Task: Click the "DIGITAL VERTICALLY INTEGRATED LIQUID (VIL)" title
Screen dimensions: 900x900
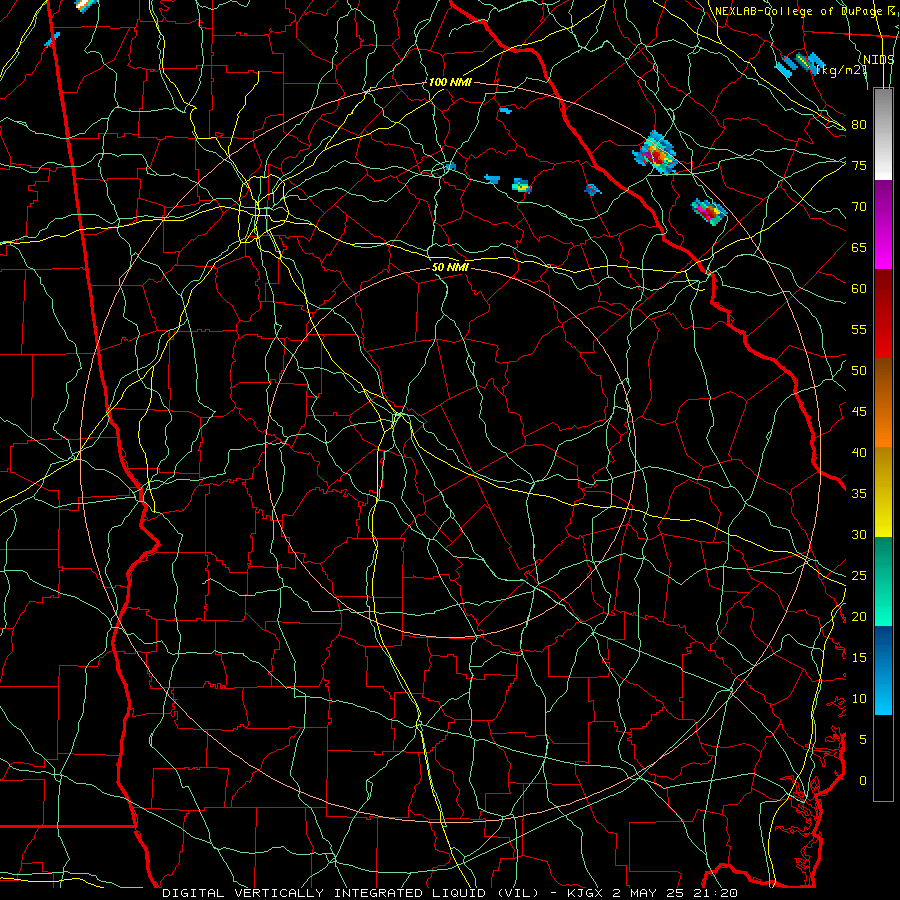Action: point(351,893)
